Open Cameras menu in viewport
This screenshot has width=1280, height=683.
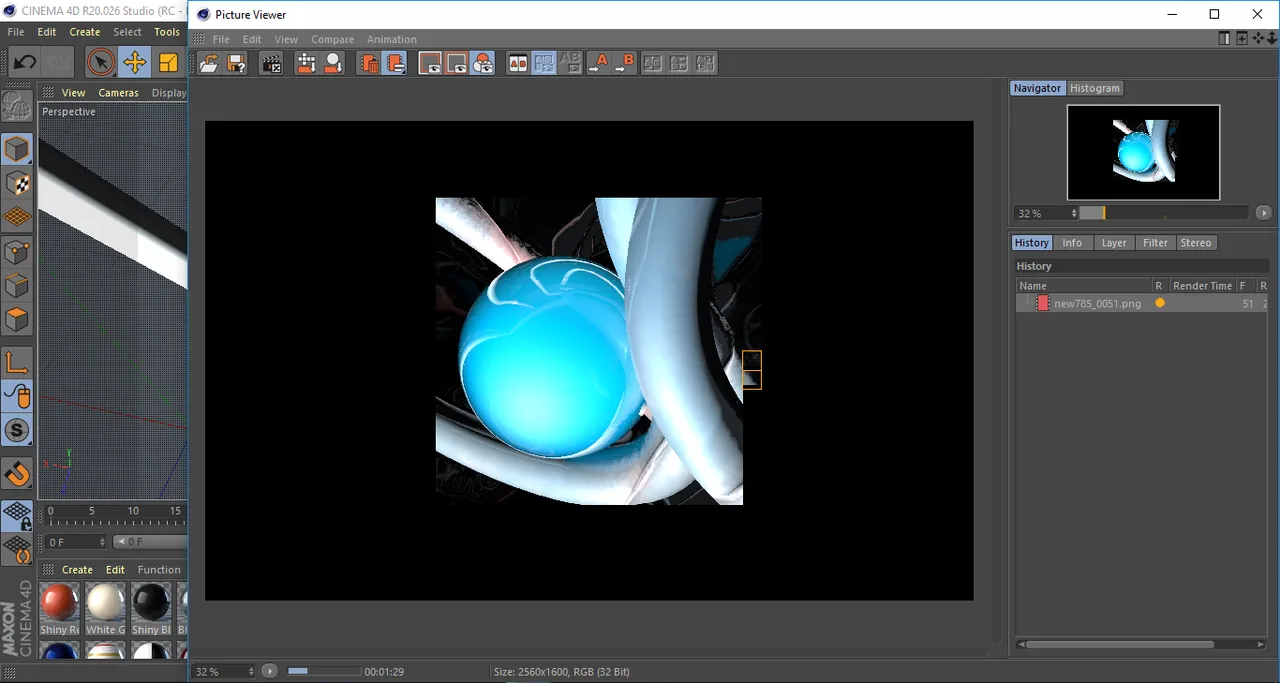click(x=118, y=93)
